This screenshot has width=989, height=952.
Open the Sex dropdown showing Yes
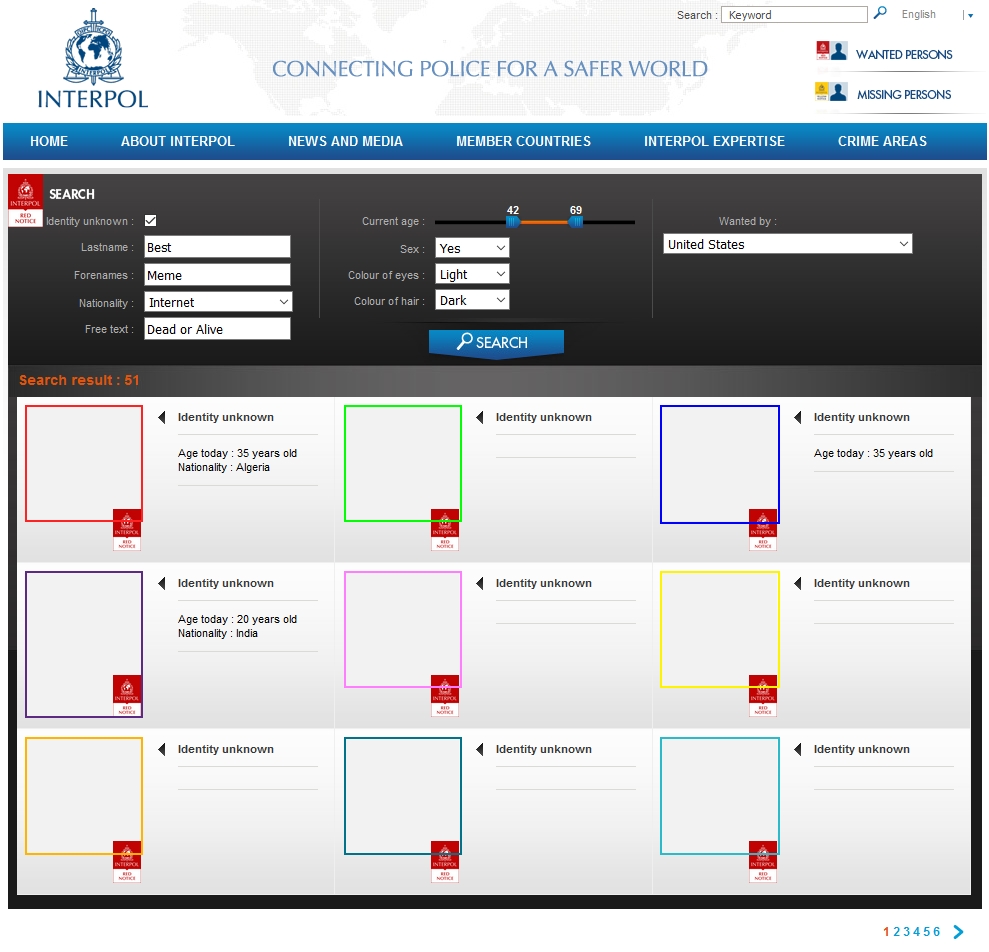click(472, 248)
